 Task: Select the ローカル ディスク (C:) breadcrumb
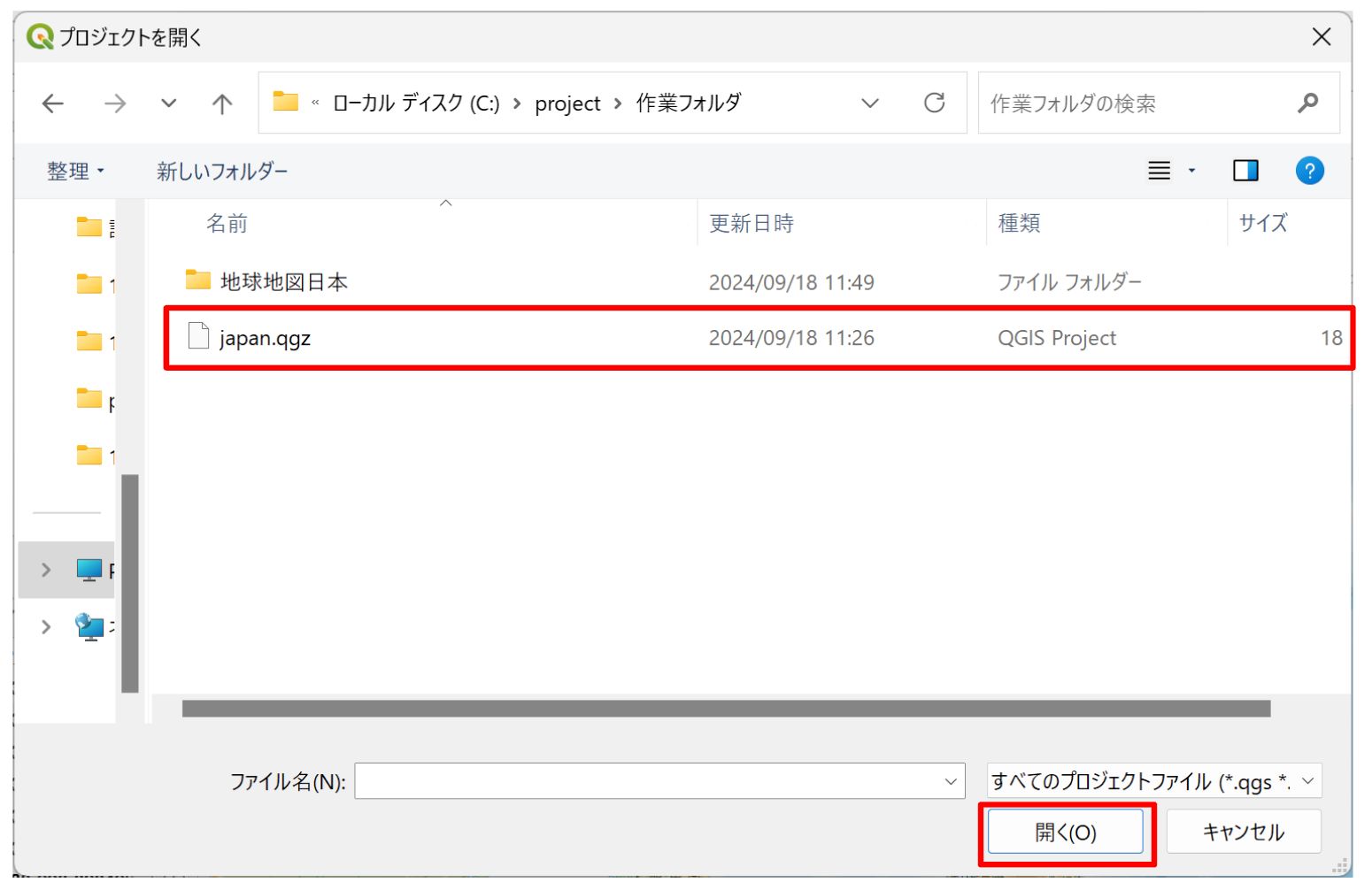point(416,104)
